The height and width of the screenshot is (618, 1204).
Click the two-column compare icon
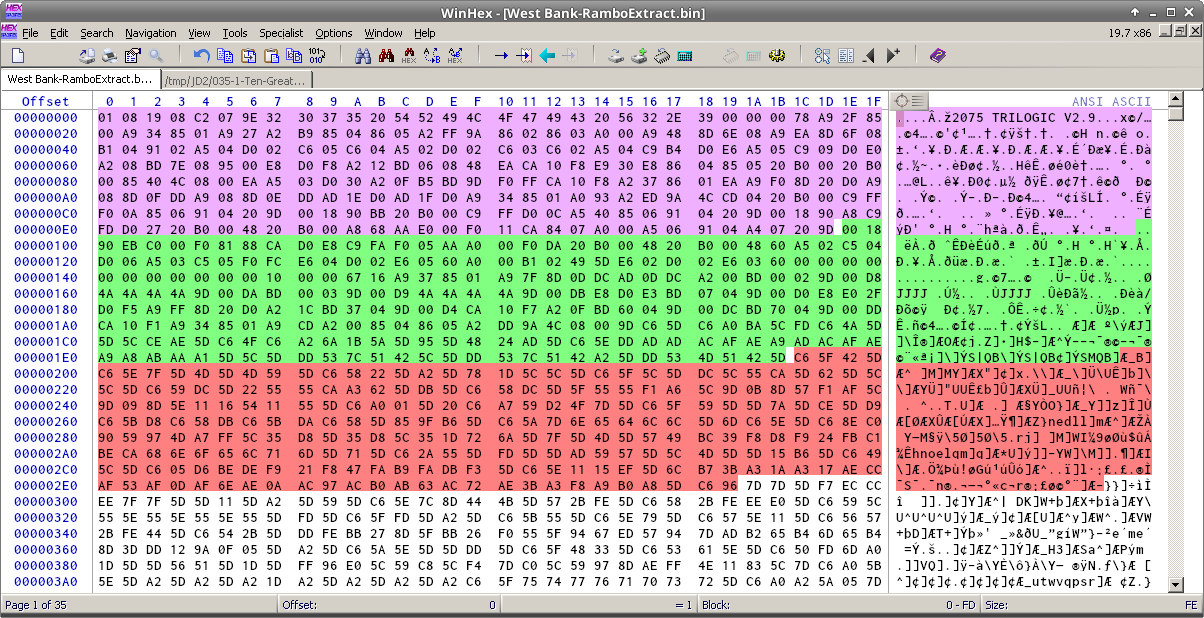tap(846, 56)
